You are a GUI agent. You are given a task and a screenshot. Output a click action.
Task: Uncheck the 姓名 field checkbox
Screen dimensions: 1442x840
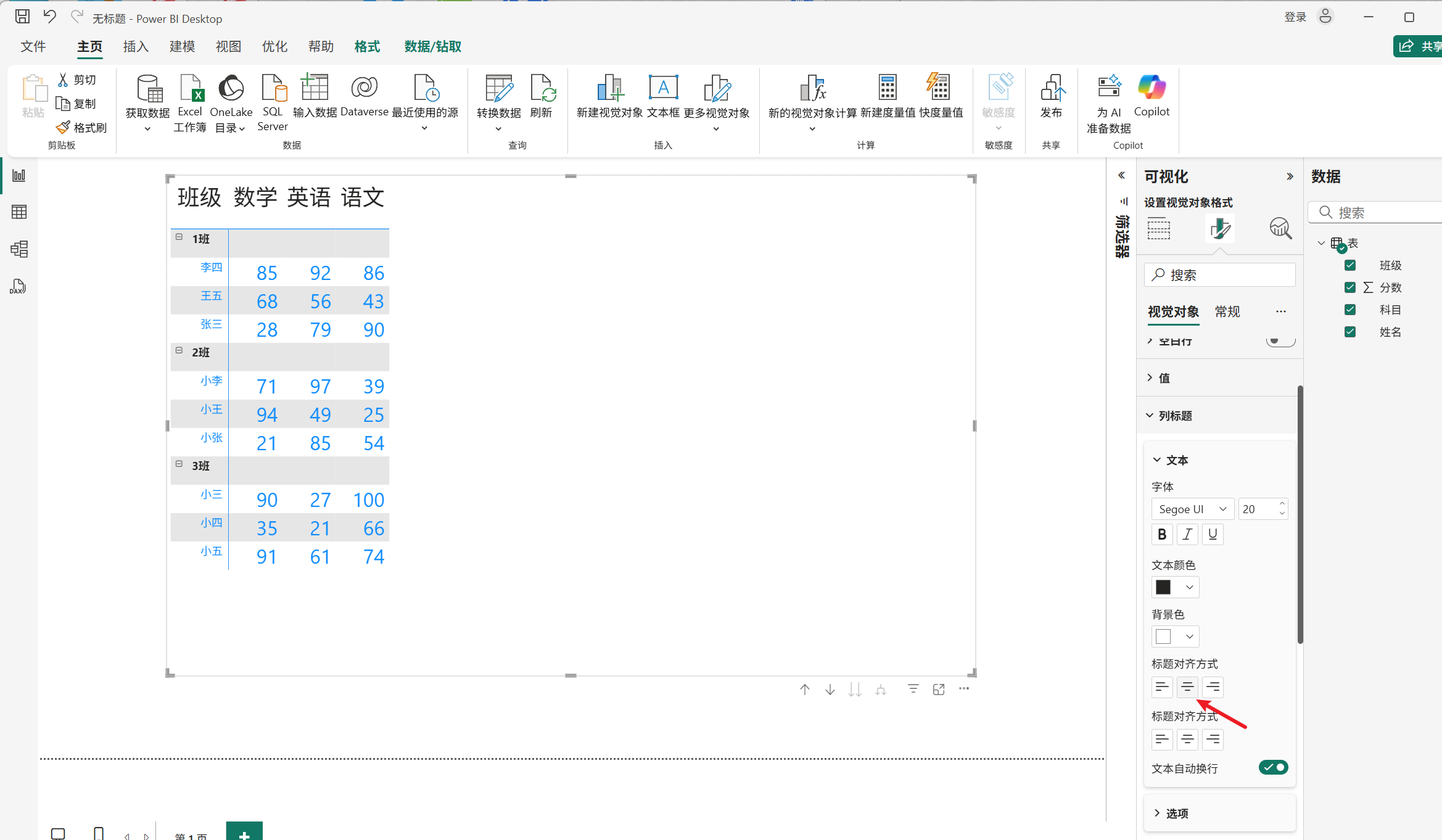(x=1350, y=332)
